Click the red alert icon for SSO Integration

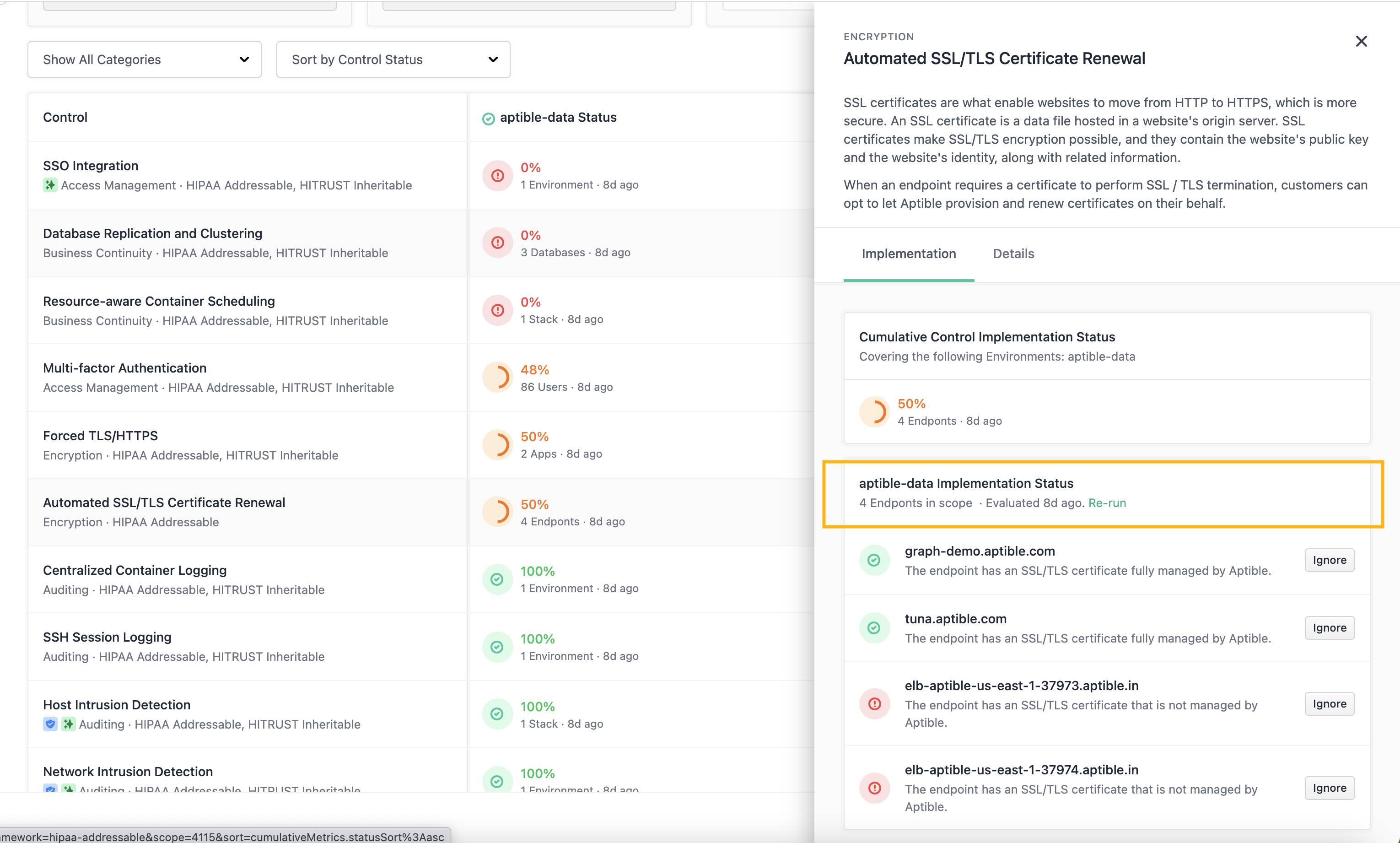pyautogui.click(x=497, y=176)
